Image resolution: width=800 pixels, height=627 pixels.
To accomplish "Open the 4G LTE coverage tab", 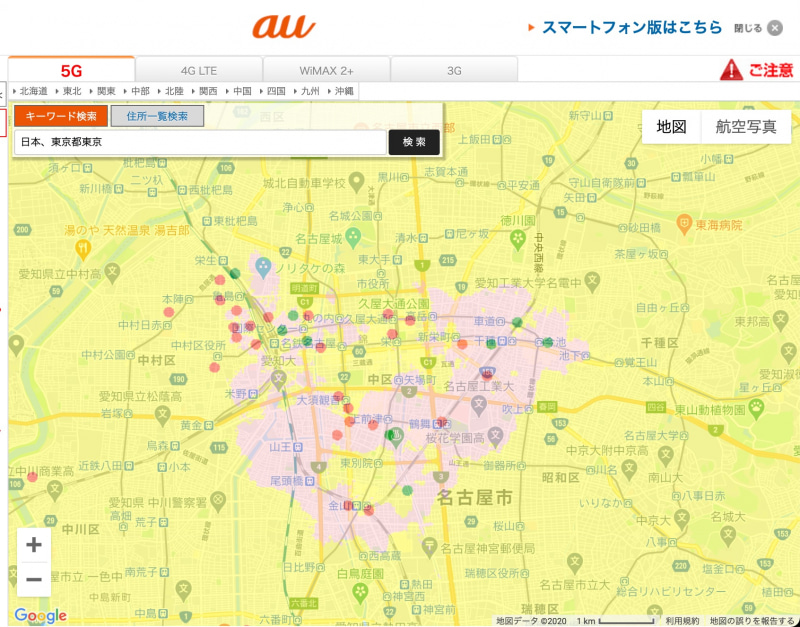I will (x=199, y=70).
